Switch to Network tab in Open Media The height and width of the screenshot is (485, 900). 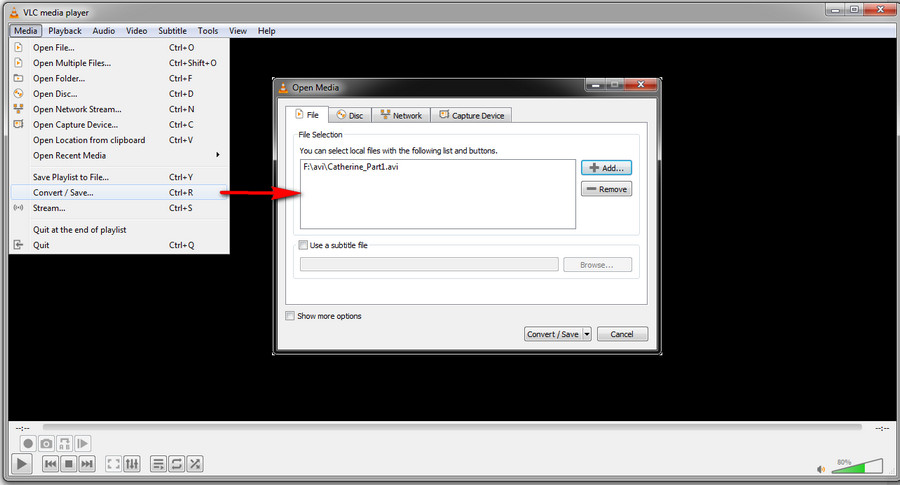point(401,115)
